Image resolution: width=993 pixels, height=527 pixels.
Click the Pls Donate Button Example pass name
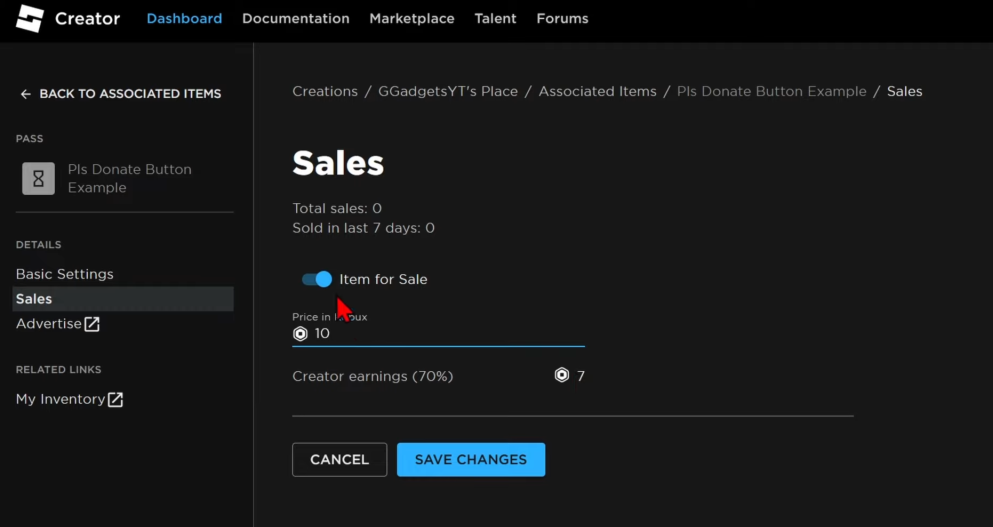tap(129, 179)
